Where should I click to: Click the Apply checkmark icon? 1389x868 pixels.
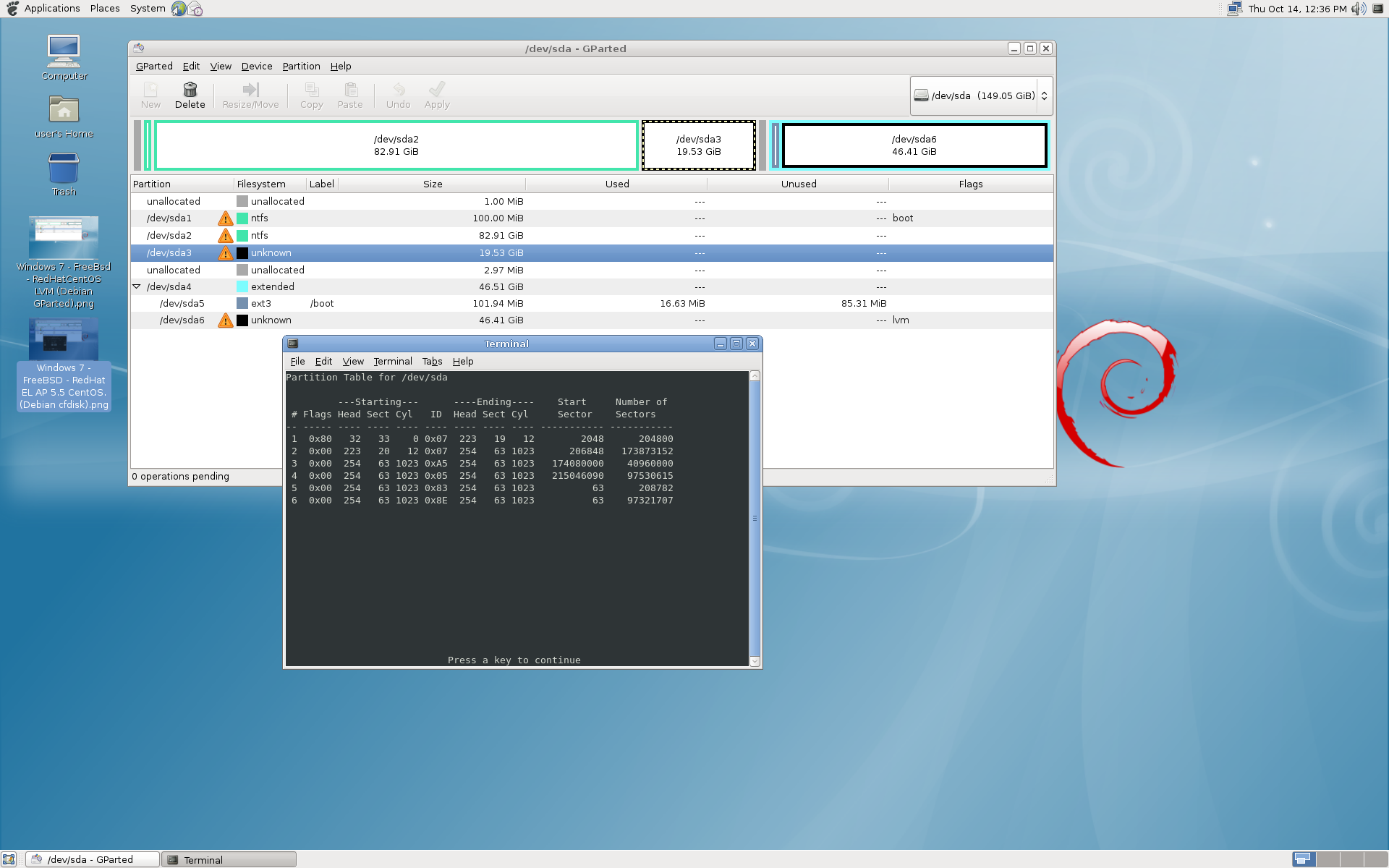coord(437,90)
